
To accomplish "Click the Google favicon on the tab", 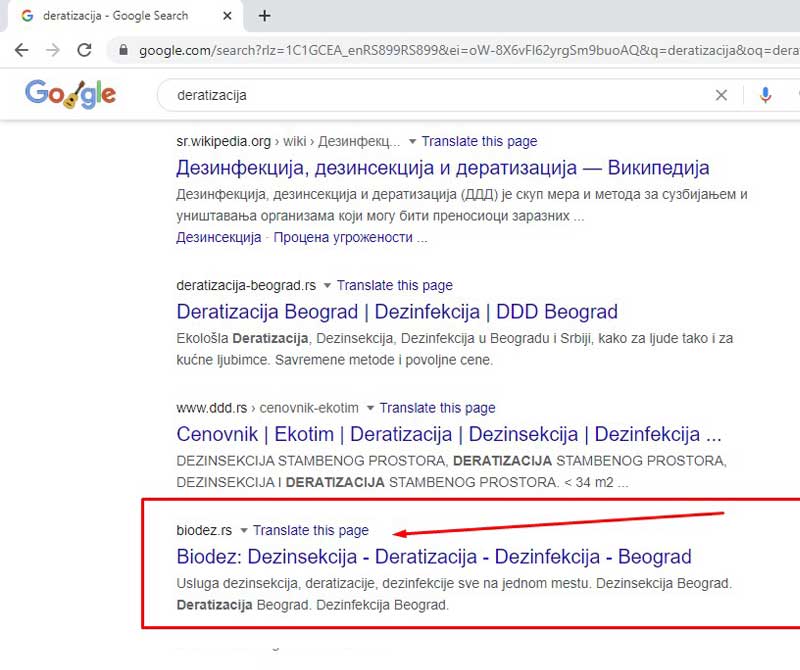I will click(27, 16).
